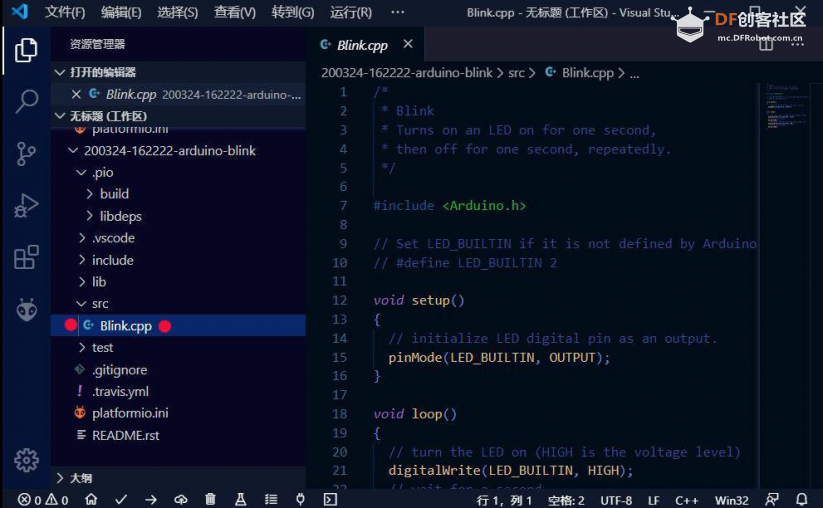Viewport: 823px width, 508px height.
Task: Place cursor on line 15 pinMode code
Action: pyautogui.click(x=499, y=357)
